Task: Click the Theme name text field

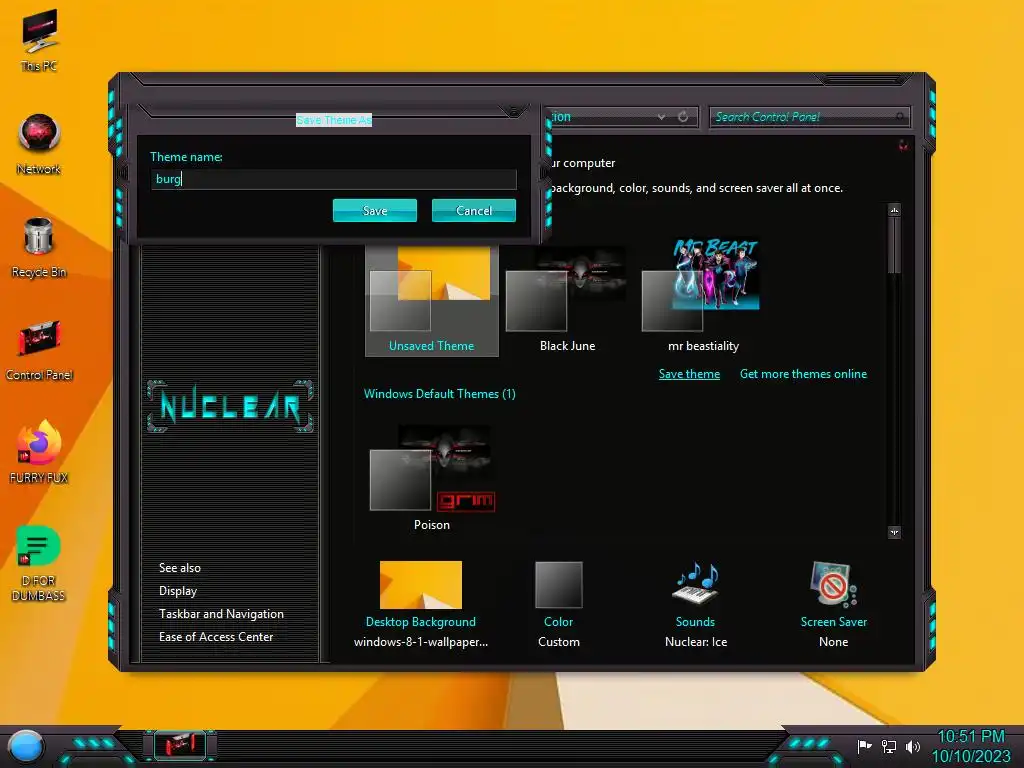Action: [x=334, y=179]
